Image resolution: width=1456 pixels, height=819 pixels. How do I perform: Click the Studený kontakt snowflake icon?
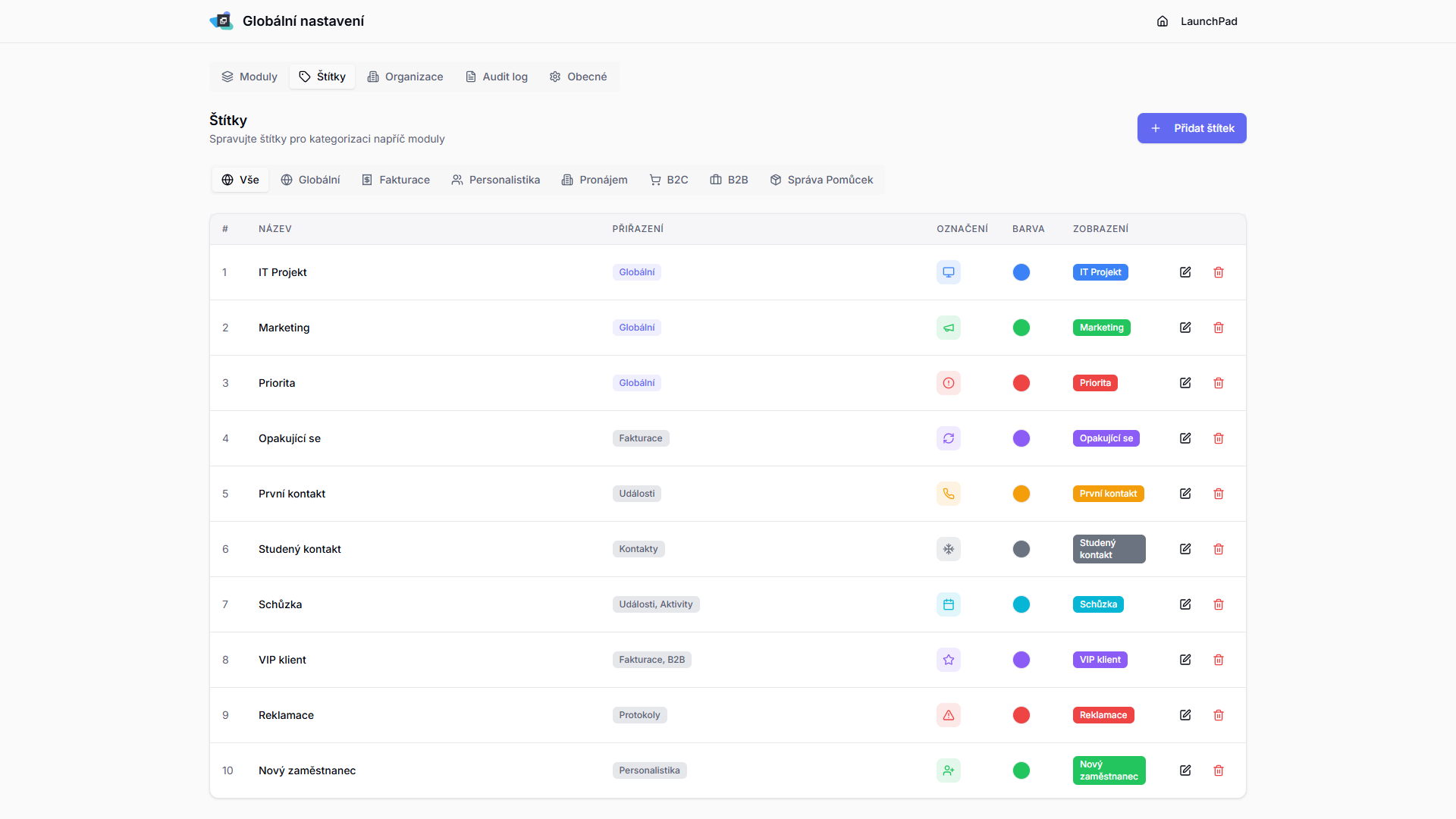(x=948, y=549)
